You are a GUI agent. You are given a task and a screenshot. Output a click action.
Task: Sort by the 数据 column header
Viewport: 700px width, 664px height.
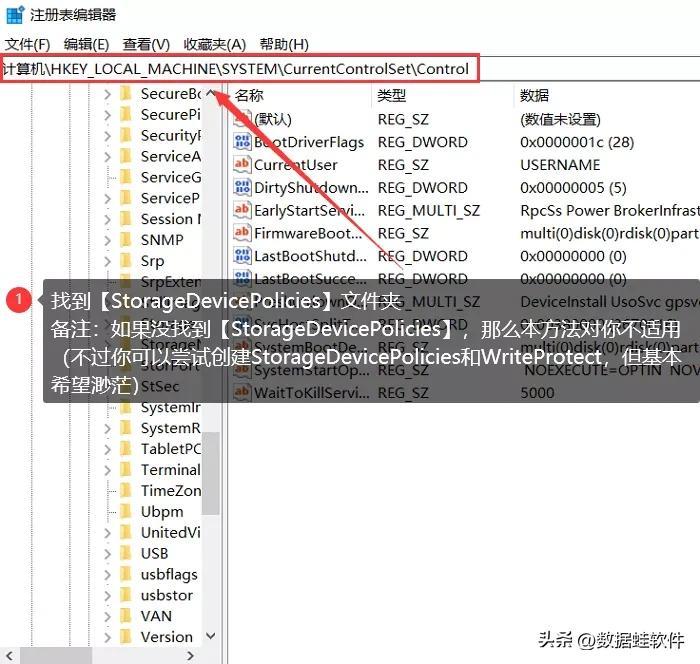click(534, 95)
